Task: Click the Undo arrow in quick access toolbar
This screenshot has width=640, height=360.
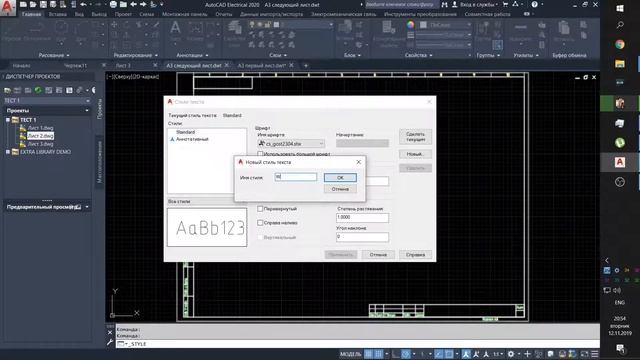Action: click(84, 4)
